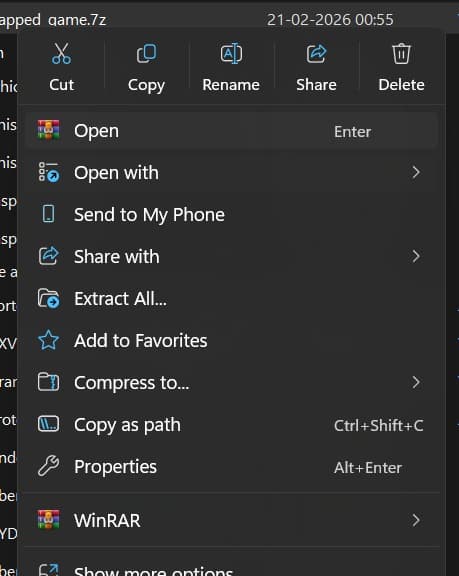Click the Delete trash can icon
The height and width of the screenshot is (576, 459).
point(401,54)
